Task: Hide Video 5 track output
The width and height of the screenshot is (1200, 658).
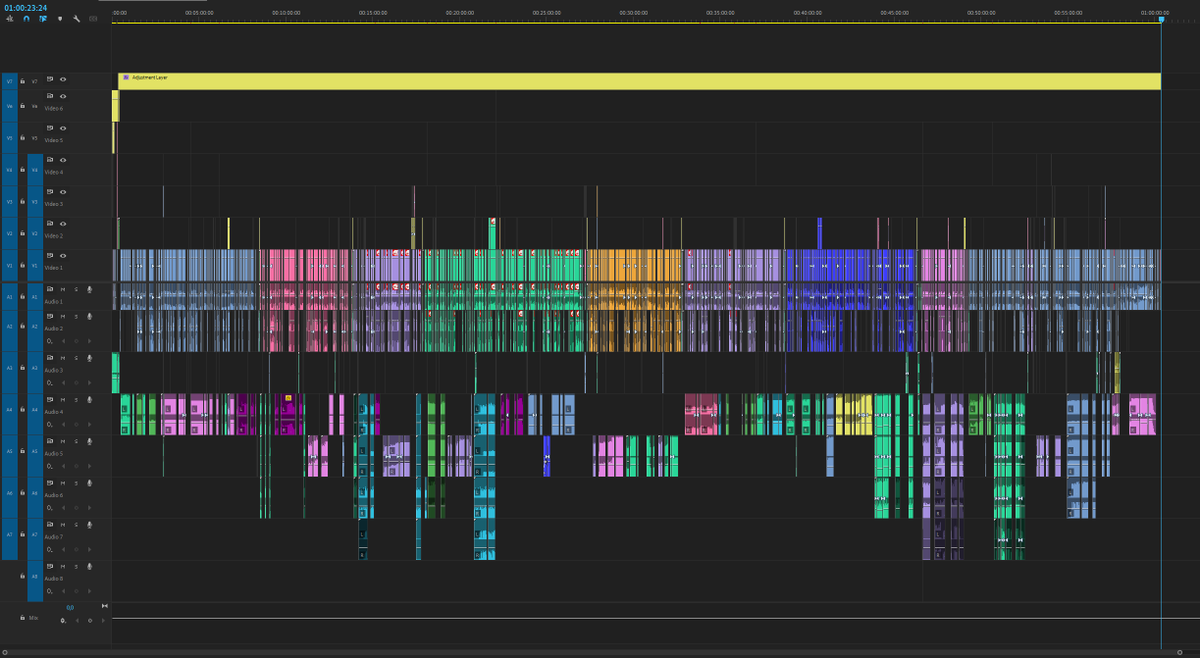Action: coord(63,128)
